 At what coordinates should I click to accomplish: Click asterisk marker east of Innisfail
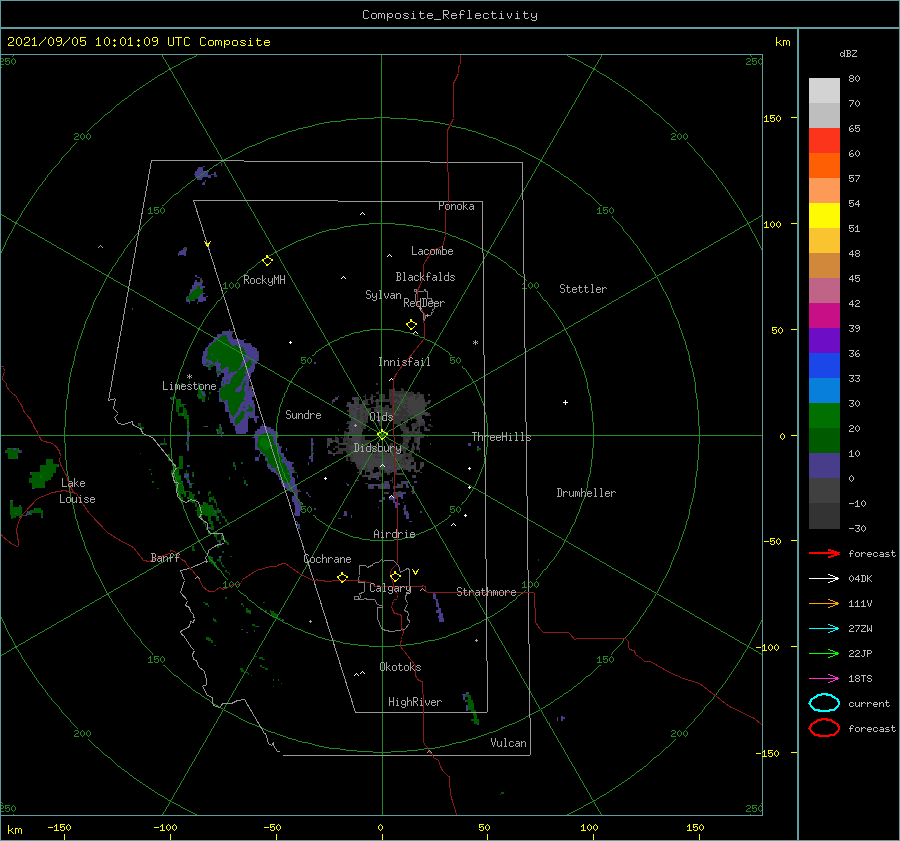click(x=475, y=343)
